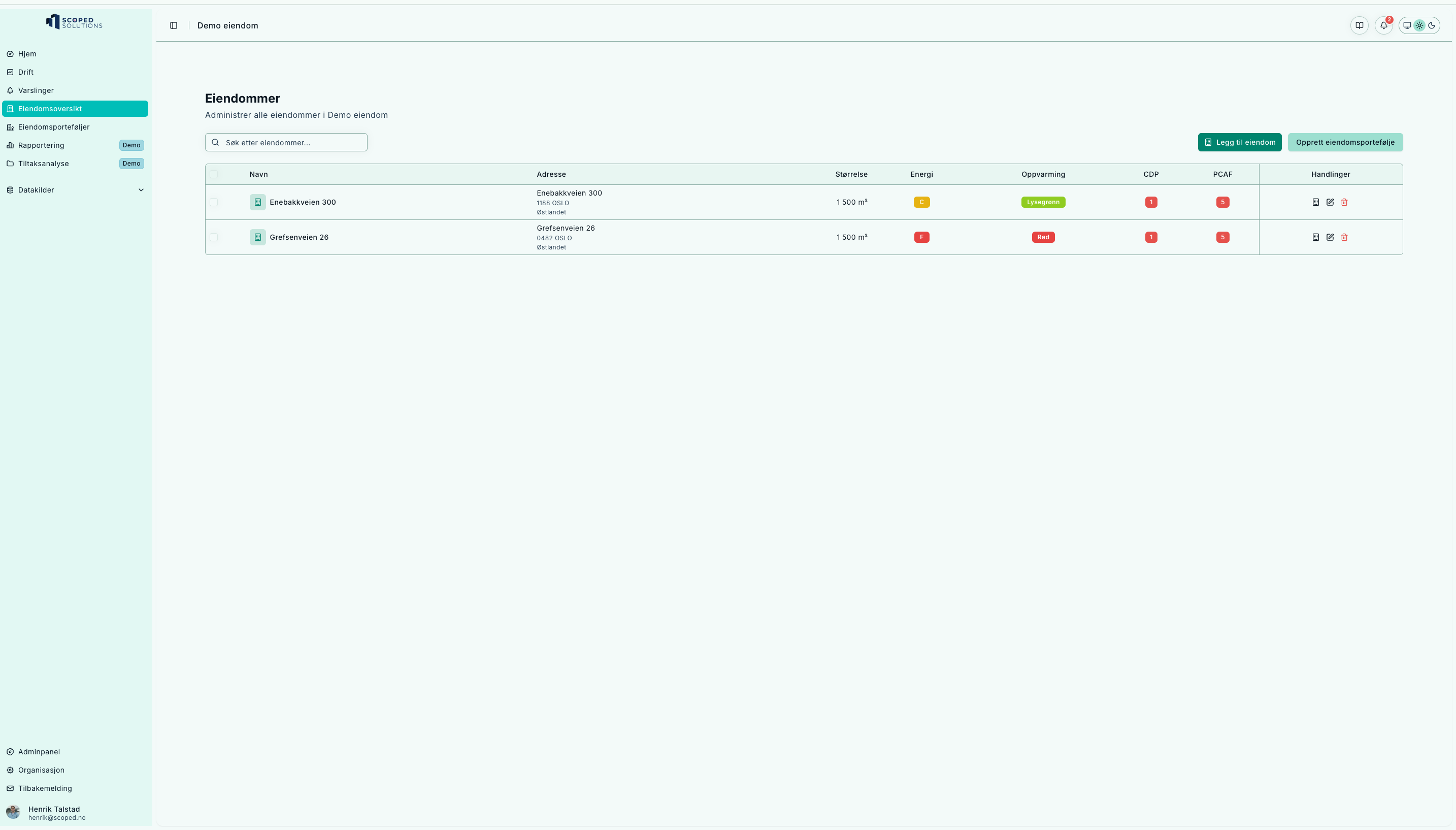
Task: Open building details icon for Enebakkveien 300
Action: [x=1316, y=202]
